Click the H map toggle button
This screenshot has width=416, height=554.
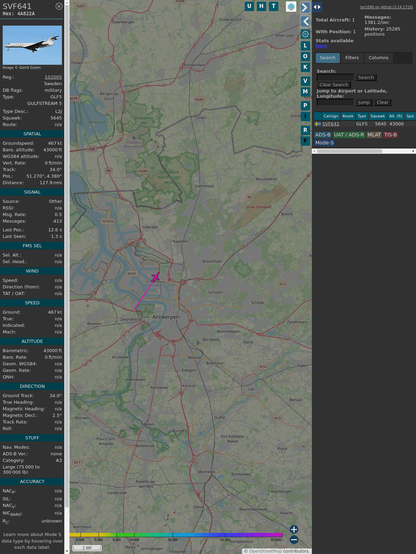point(261,6)
